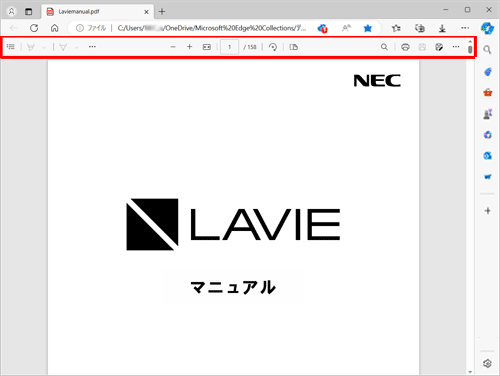500x376 pixels.
Task: Open the read aloud option
Action: pyautogui.click(x=346, y=28)
